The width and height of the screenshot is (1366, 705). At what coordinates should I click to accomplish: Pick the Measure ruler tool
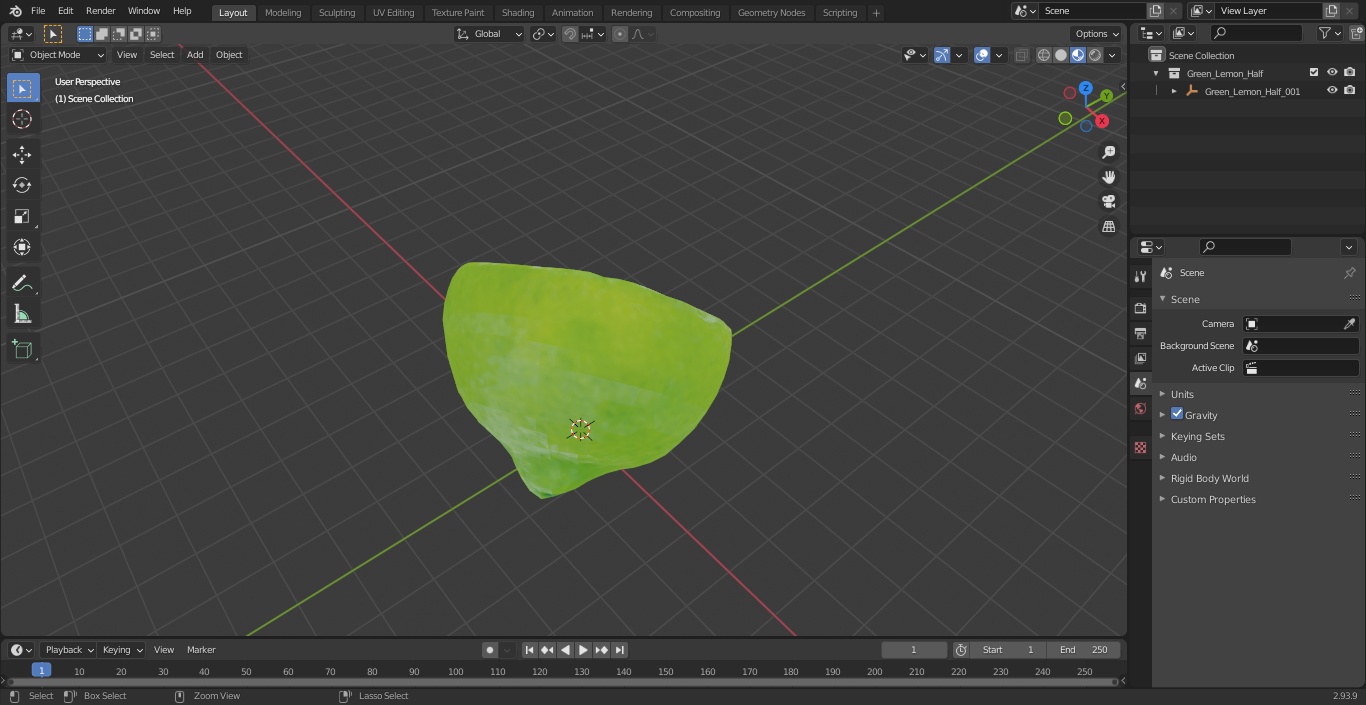tap(22, 315)
